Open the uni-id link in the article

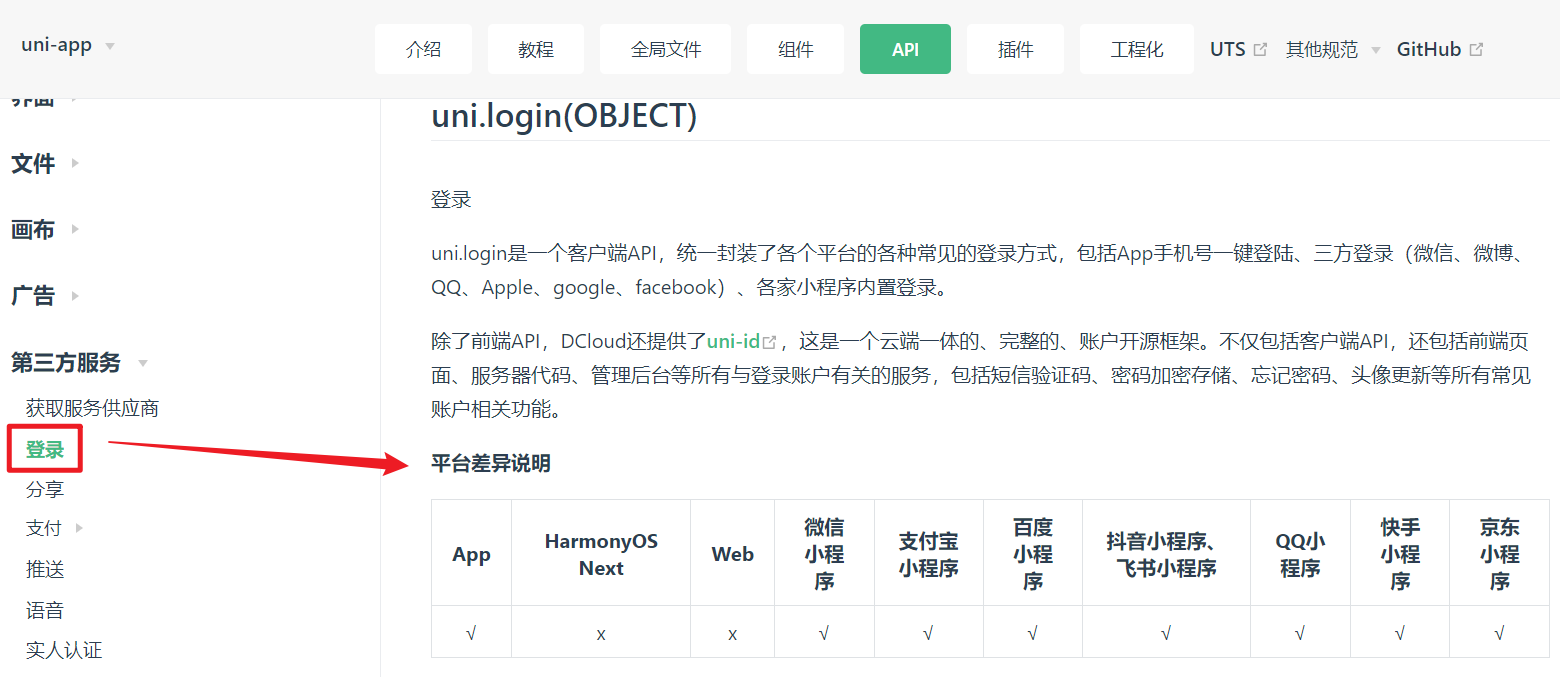(735, 341)
